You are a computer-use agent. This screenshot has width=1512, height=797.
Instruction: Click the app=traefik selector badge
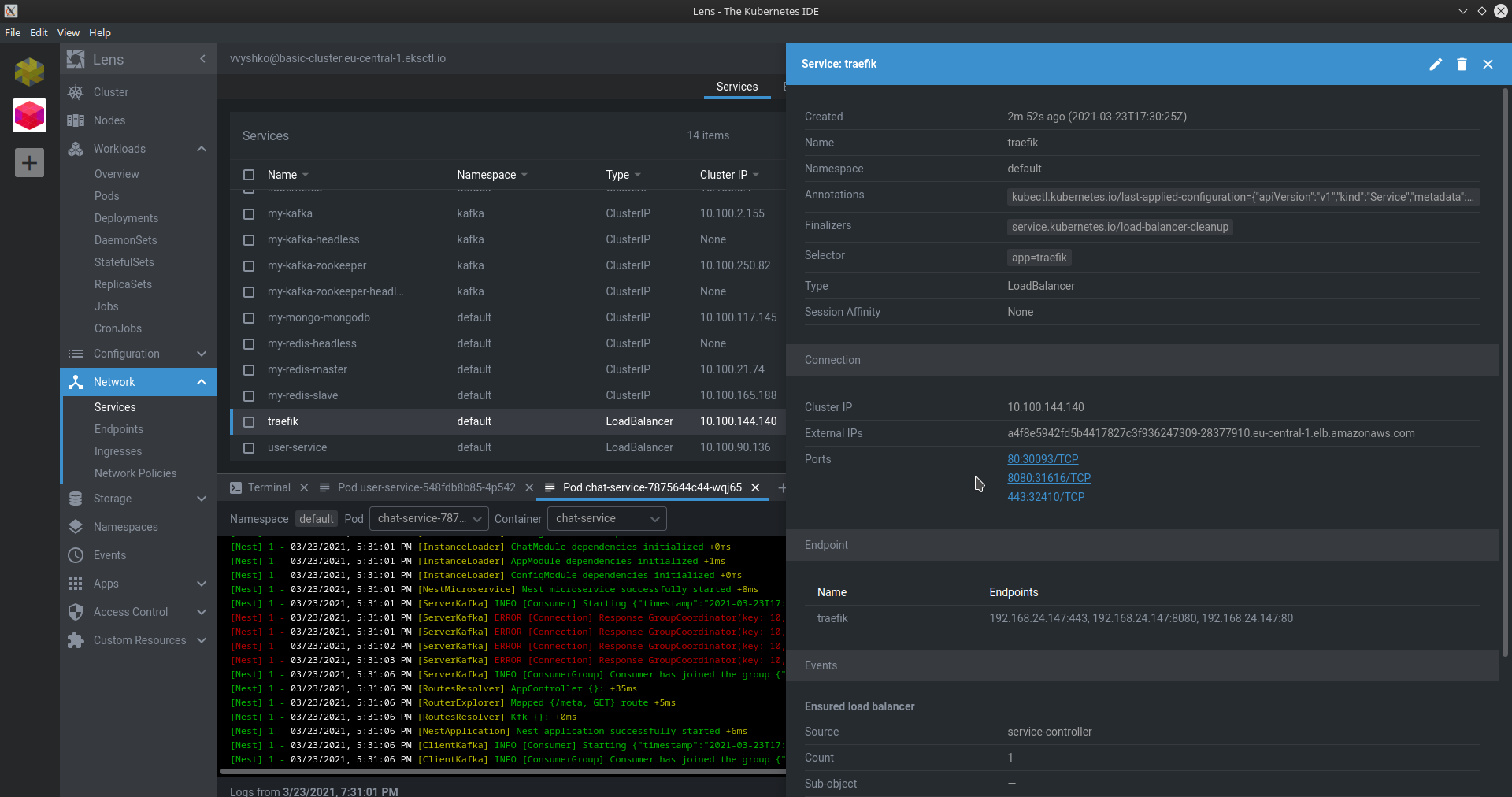tap(1039, 258)
